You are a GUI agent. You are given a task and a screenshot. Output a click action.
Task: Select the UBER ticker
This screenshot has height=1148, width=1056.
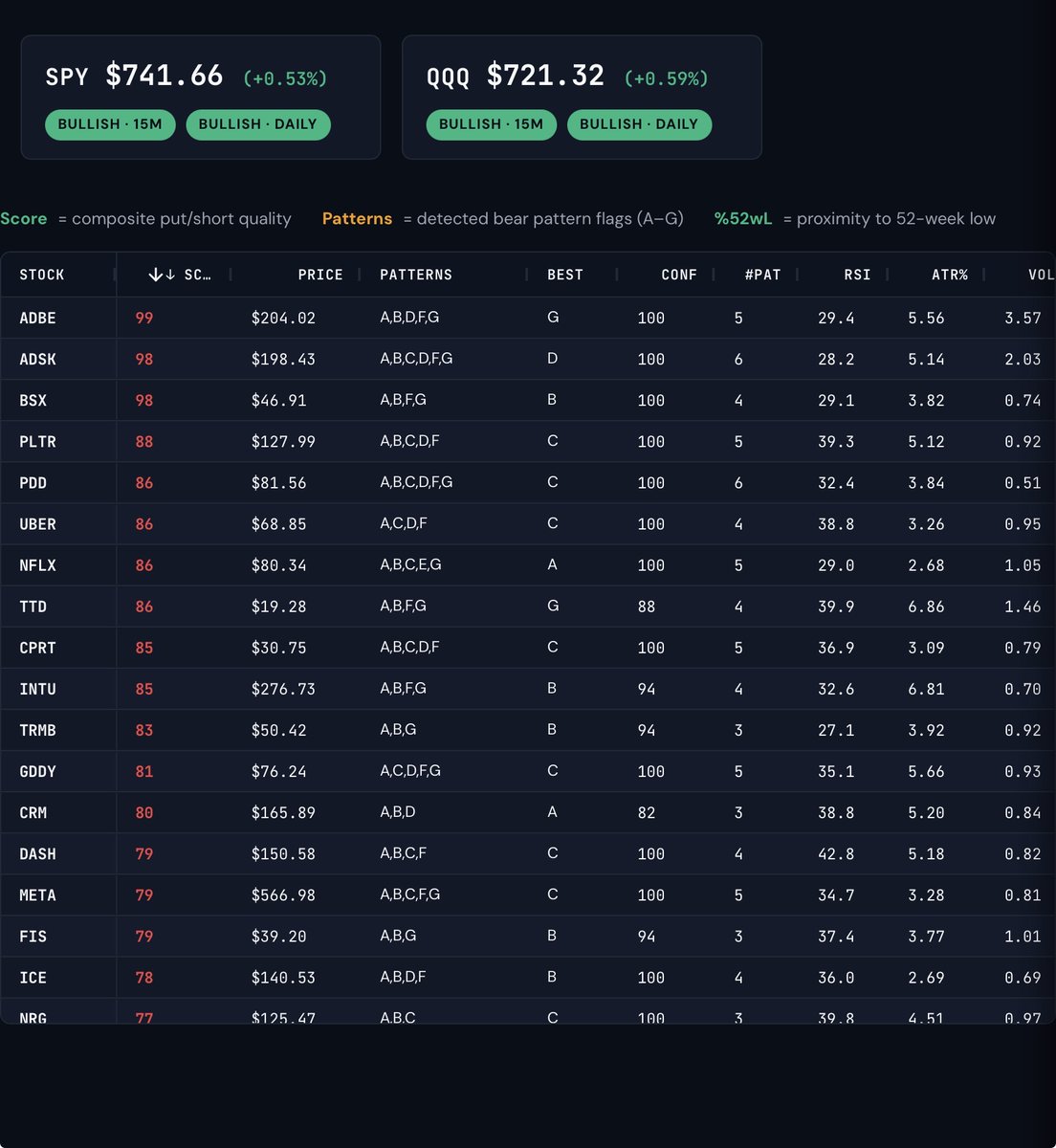[x=38, y=524]
